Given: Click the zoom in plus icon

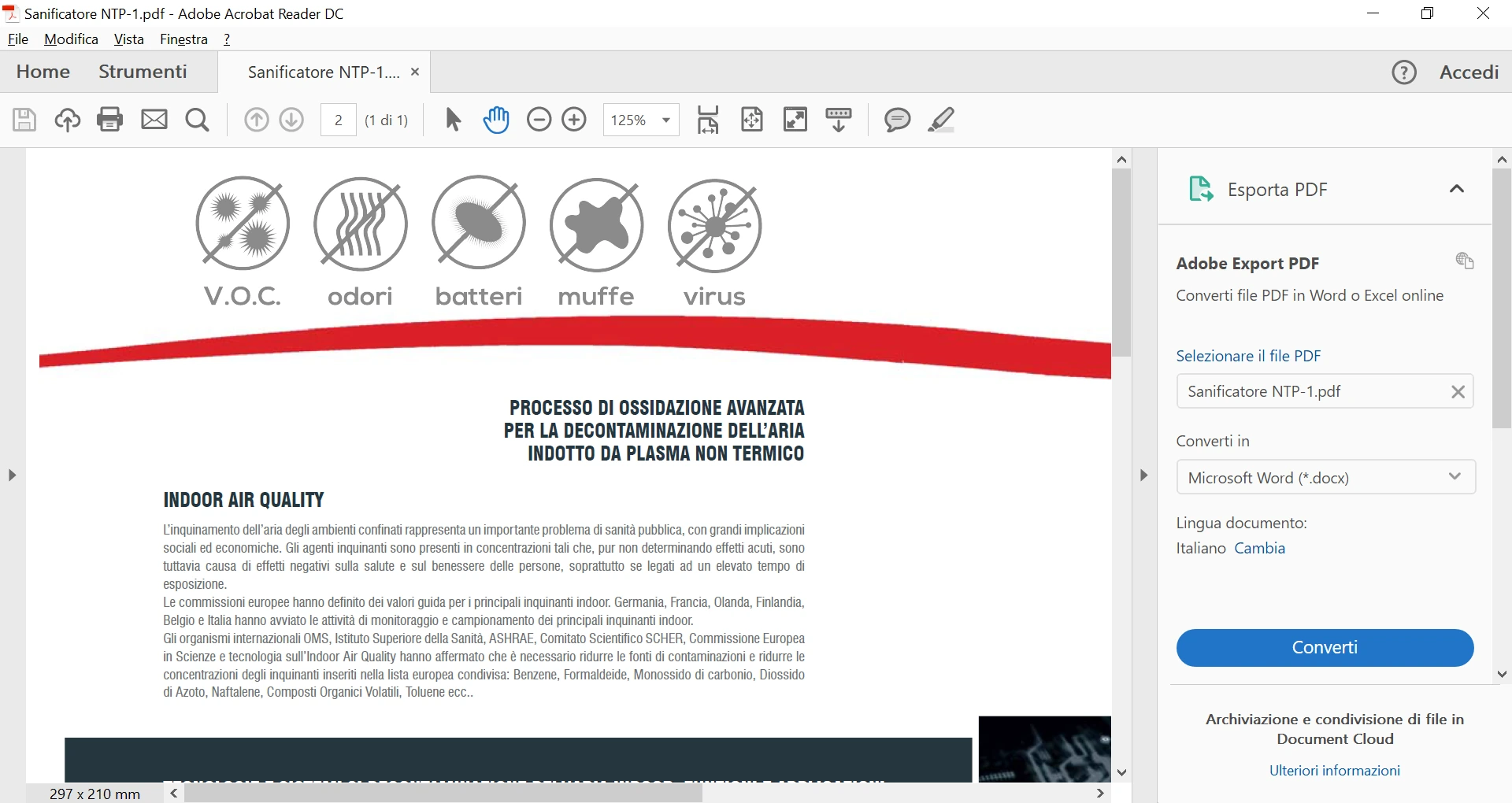Looking at the screenshot, I should [x=574, y=120].
